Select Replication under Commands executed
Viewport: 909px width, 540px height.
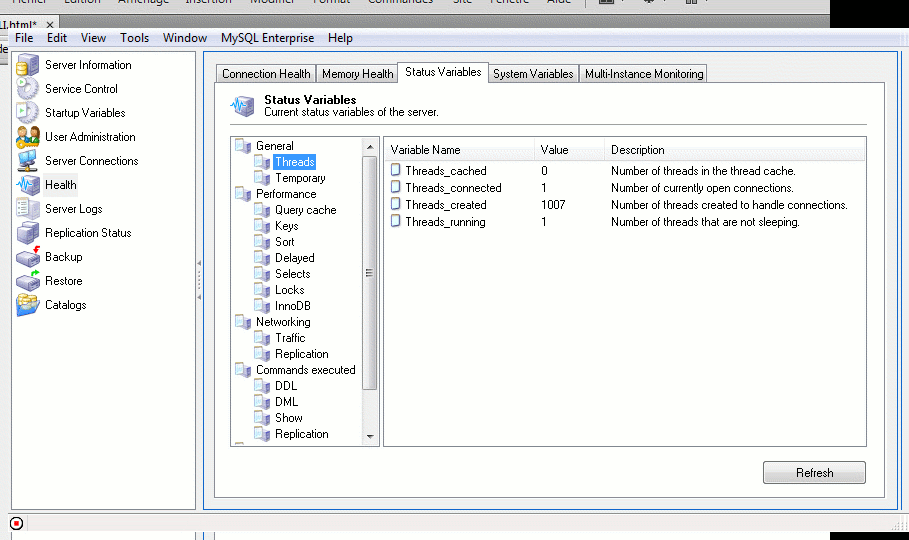coord(301,434)
